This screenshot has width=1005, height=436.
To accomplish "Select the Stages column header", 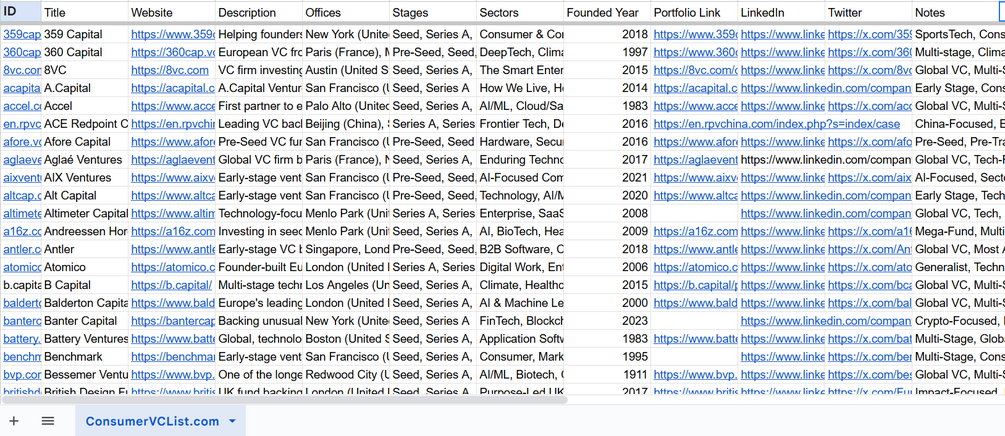I will click(x=433, y=12).
